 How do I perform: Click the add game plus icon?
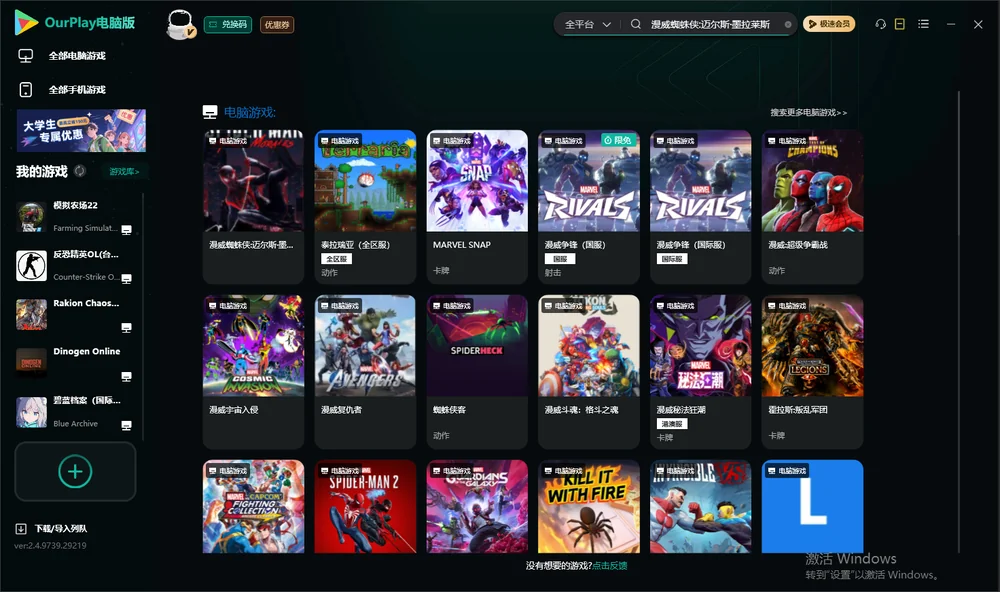[x=75, y=471]
